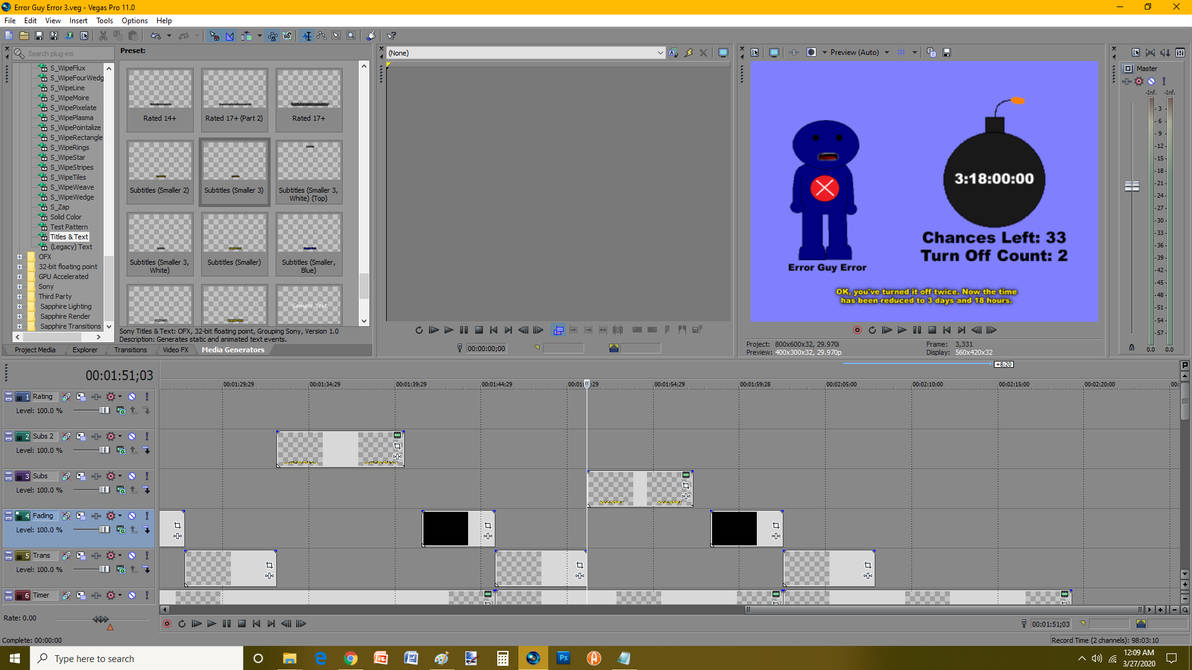Screen dimensions: 1192x670
Task: Open the Insert menu
Action: (x=78, y=20)
